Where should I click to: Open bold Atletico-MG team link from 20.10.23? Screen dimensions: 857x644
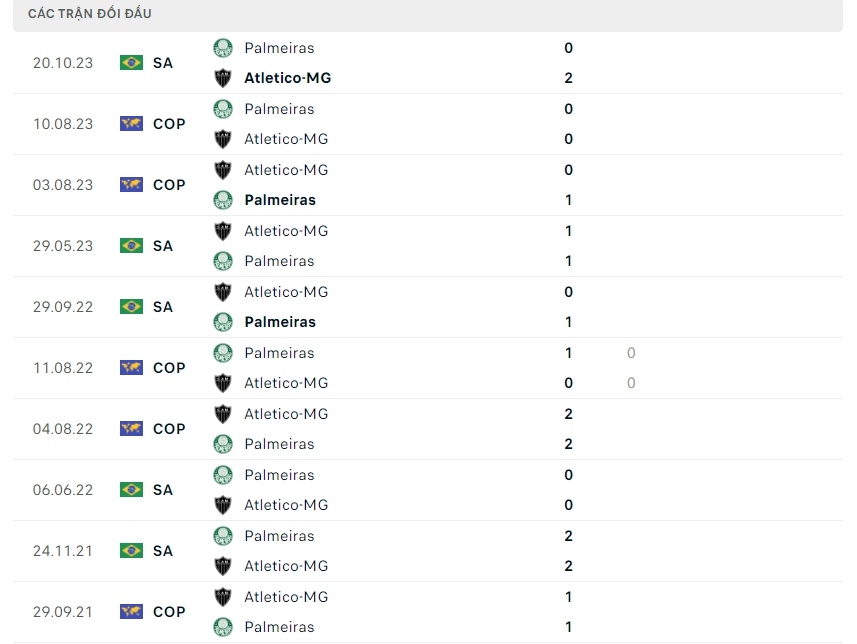[287, 78]
